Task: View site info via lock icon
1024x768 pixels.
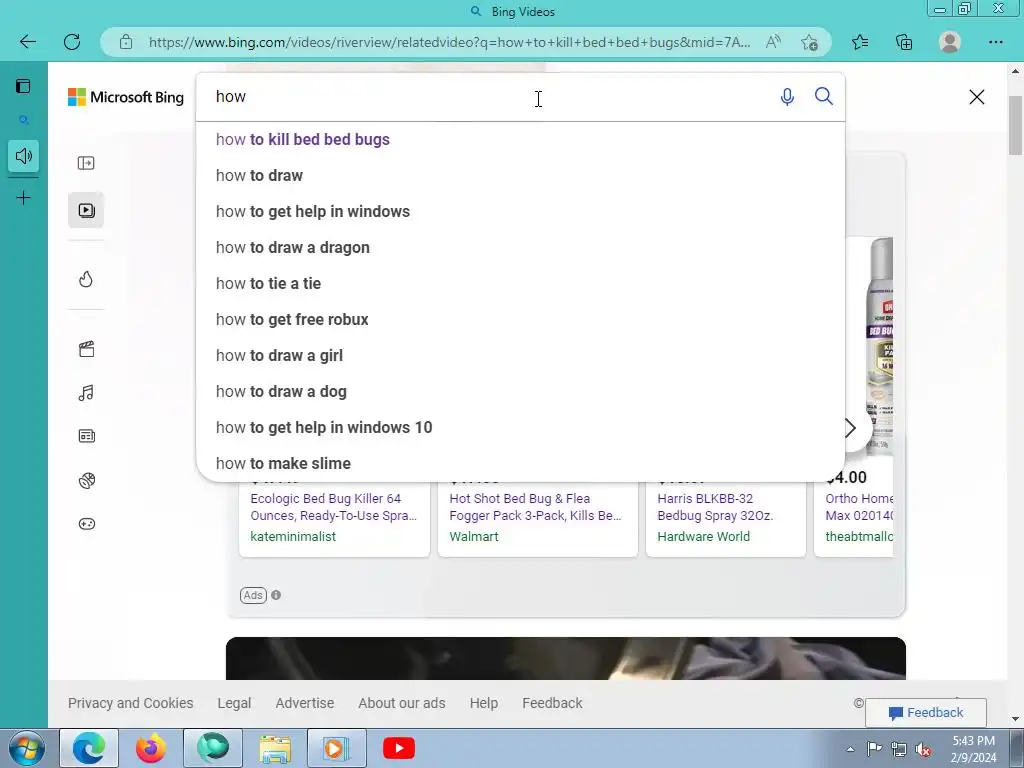Action: pos(126,42)
